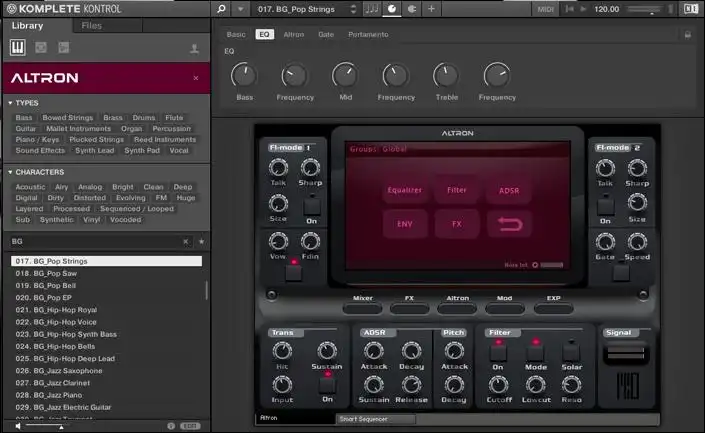
Task: Collapse the TYPES section
Action: (x=9, y=103)
